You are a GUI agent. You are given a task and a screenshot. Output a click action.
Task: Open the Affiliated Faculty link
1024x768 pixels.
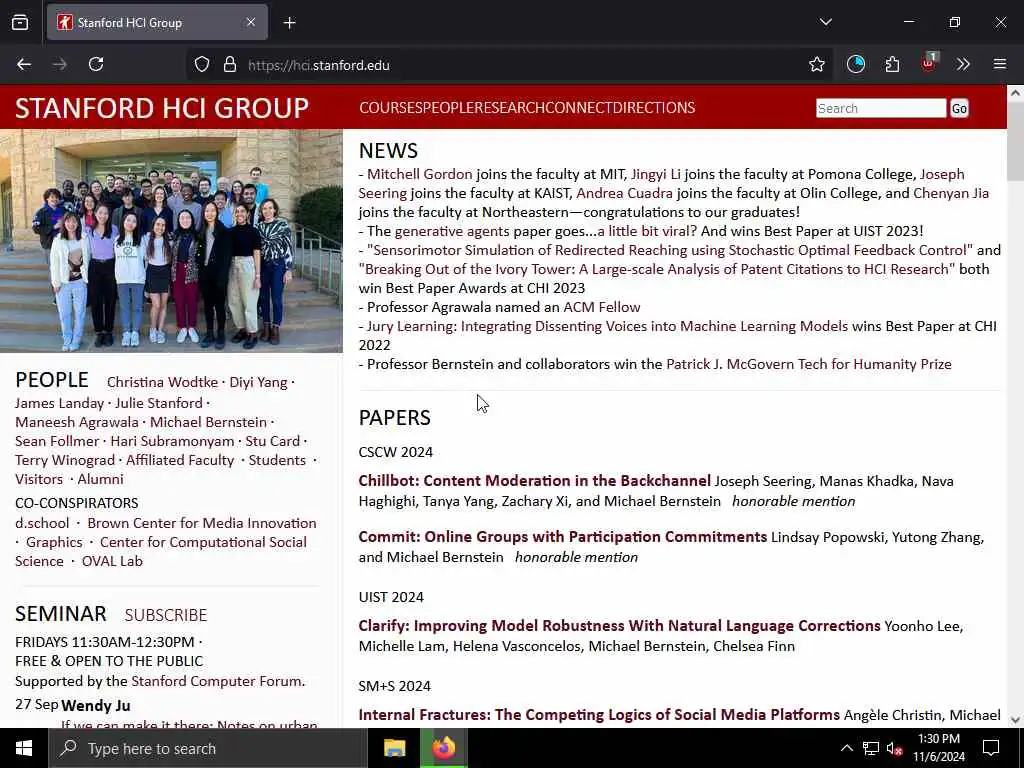click(x=180, y=460)
